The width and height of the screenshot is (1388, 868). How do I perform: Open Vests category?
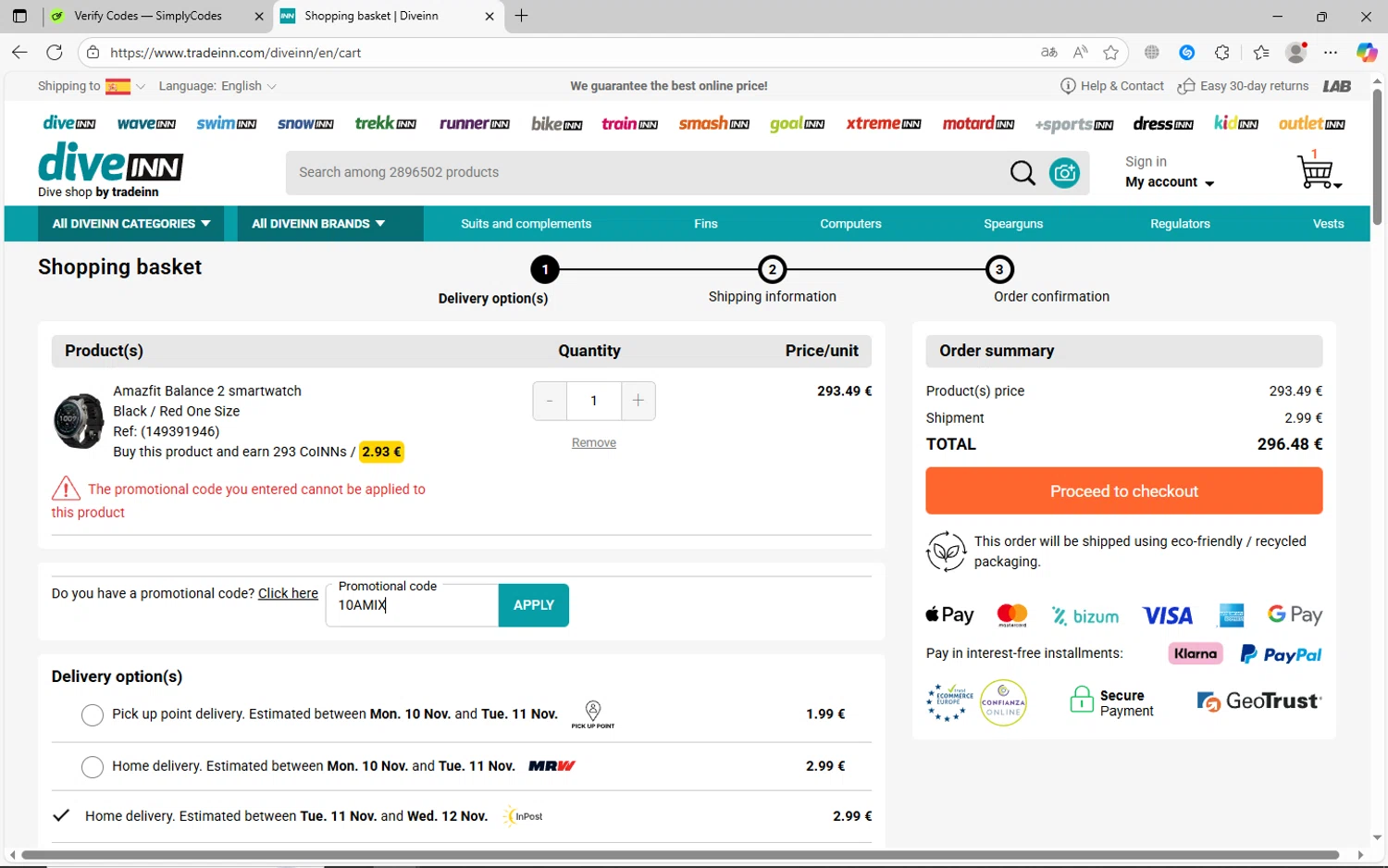(1328, 224)
